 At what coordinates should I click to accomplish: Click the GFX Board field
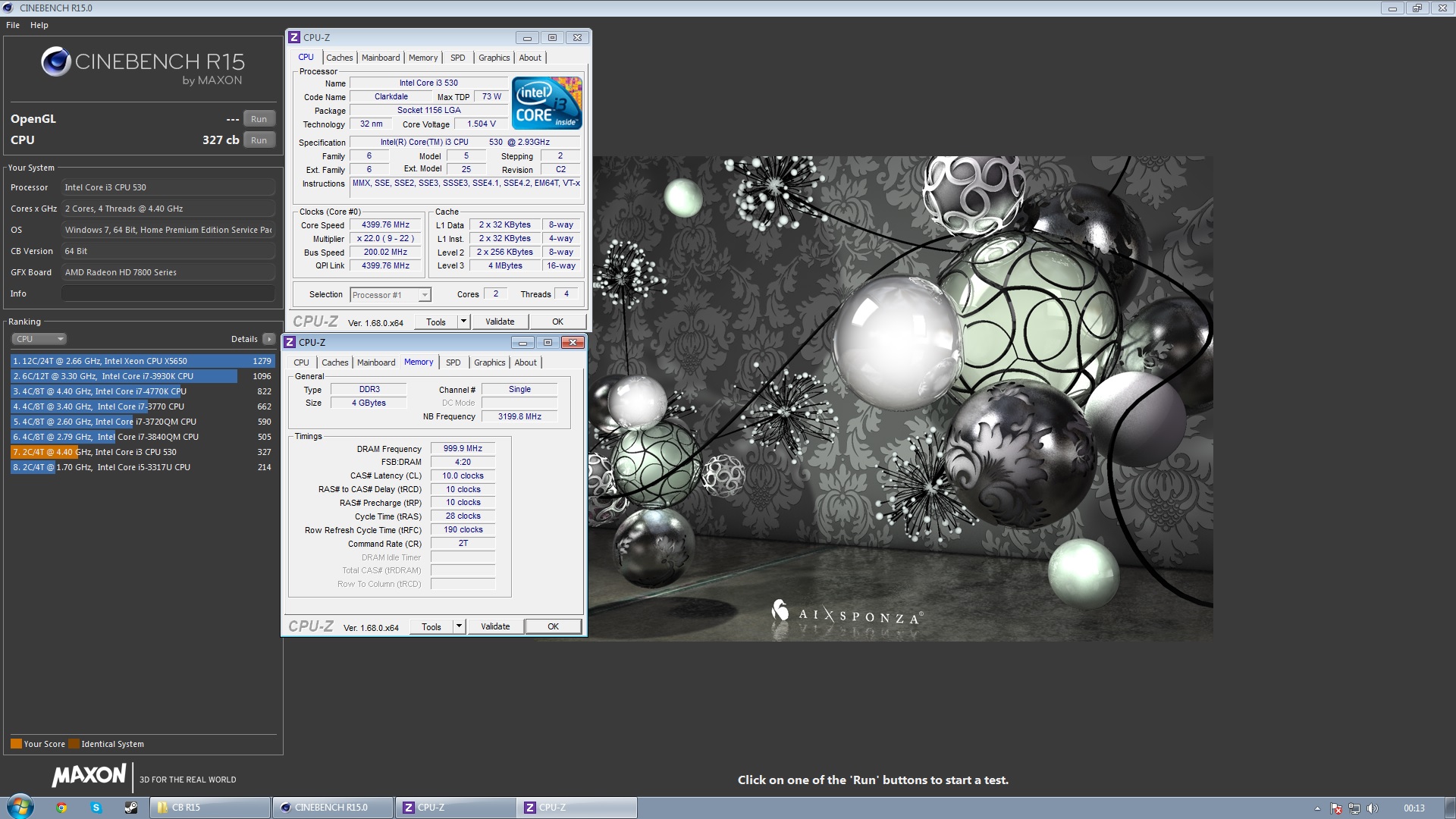[168, 272]
